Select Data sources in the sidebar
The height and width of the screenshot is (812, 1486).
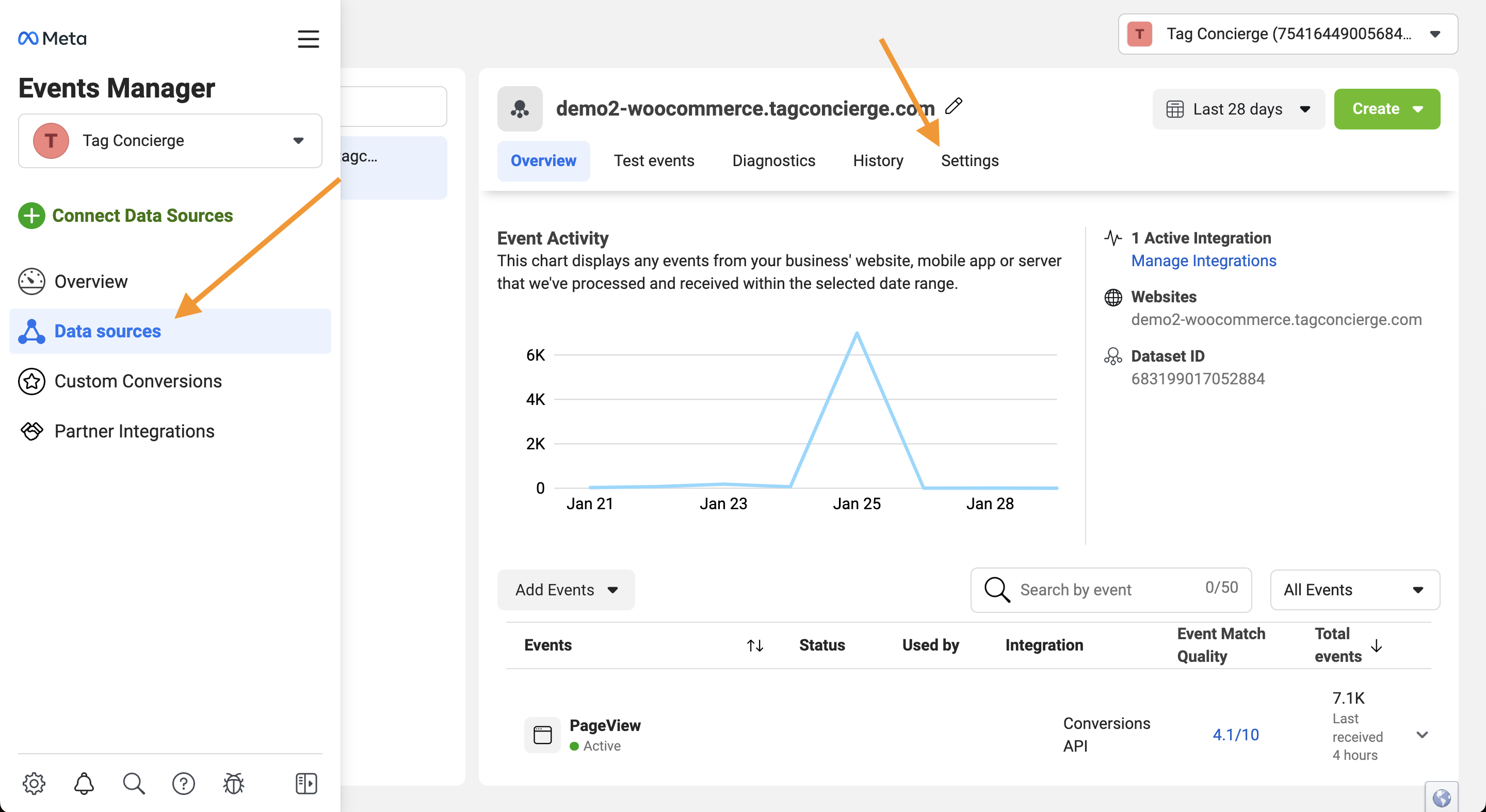point(170,331)
